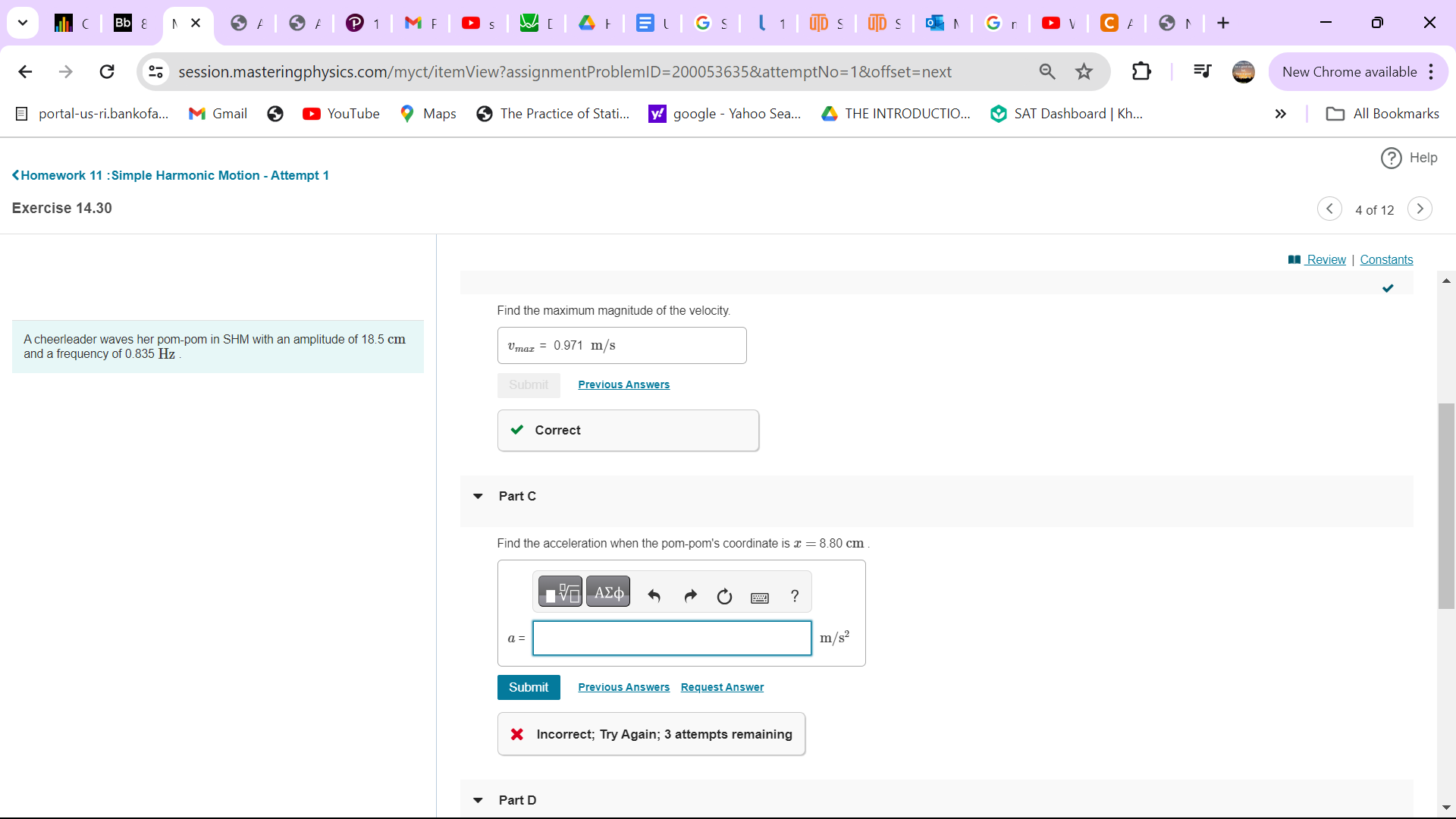Click the browser profile avatar
The height and width of the screenshot is (819, 1456).
tap(1243, 71)
